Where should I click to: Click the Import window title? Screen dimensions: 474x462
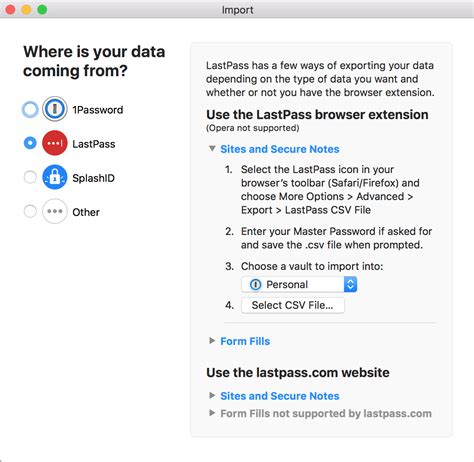click(x=237, y=10)
